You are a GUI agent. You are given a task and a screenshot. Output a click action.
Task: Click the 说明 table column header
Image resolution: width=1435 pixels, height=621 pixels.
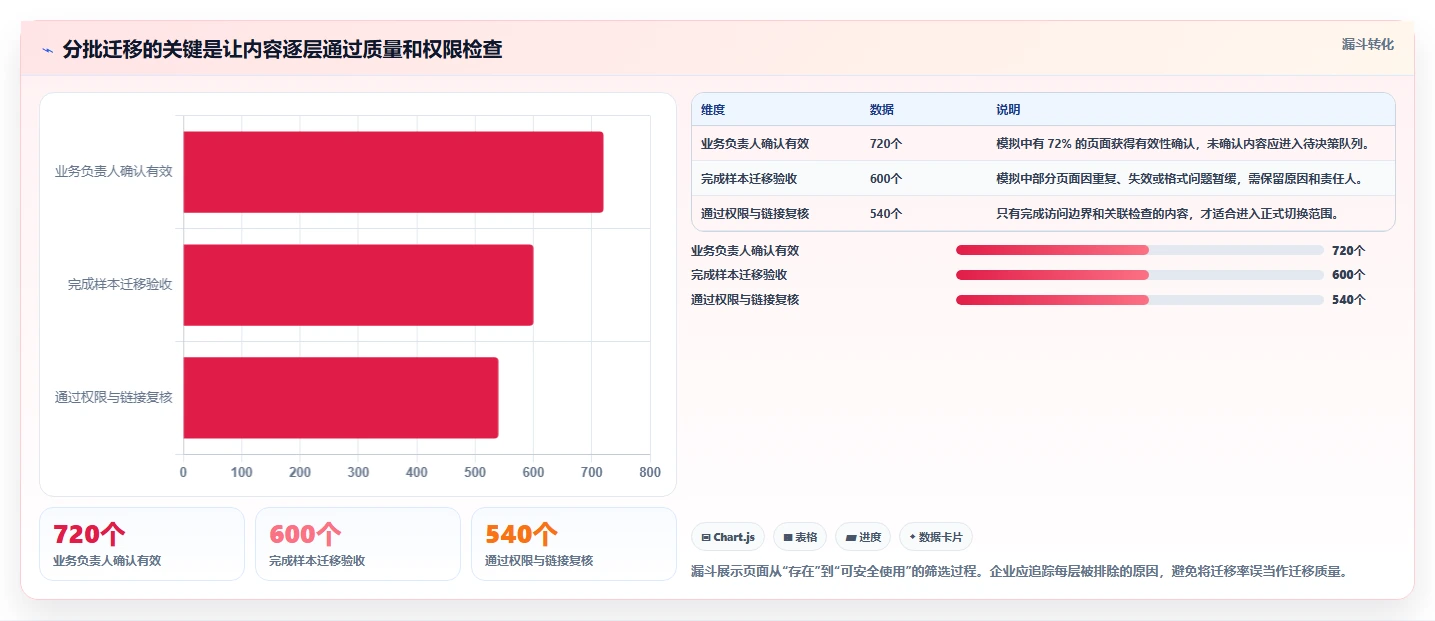tap(1008, 110)
